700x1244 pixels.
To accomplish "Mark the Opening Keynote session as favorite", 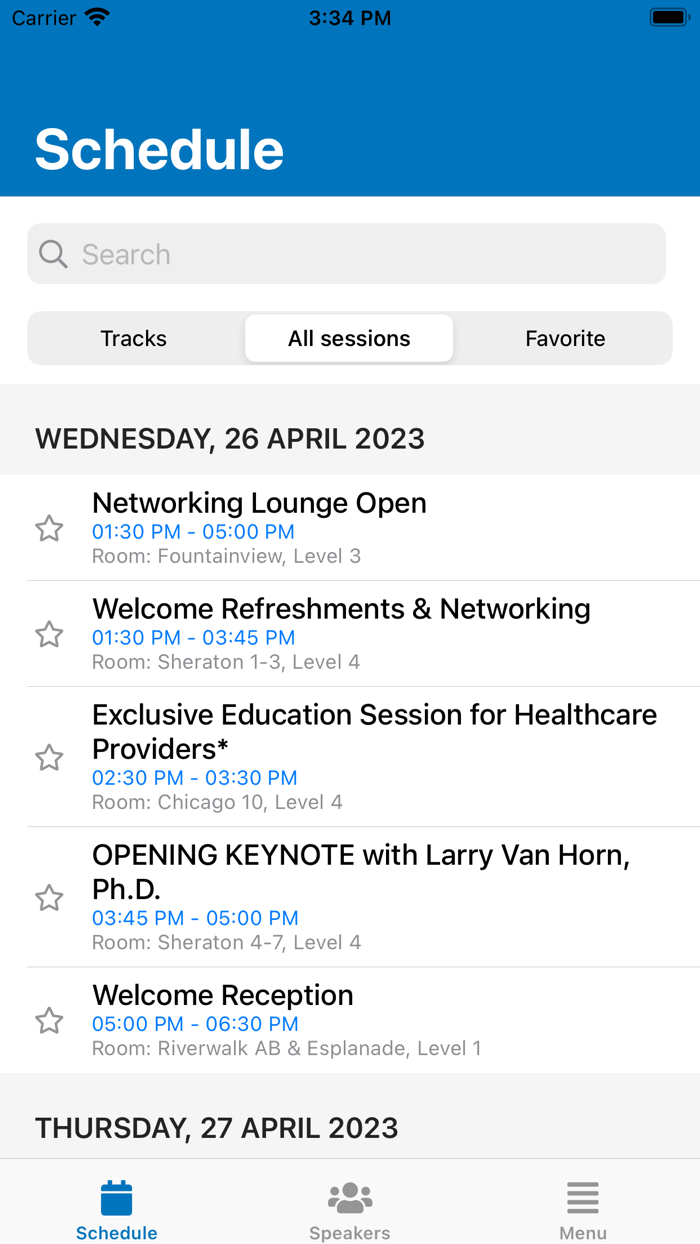I will 49,898.
